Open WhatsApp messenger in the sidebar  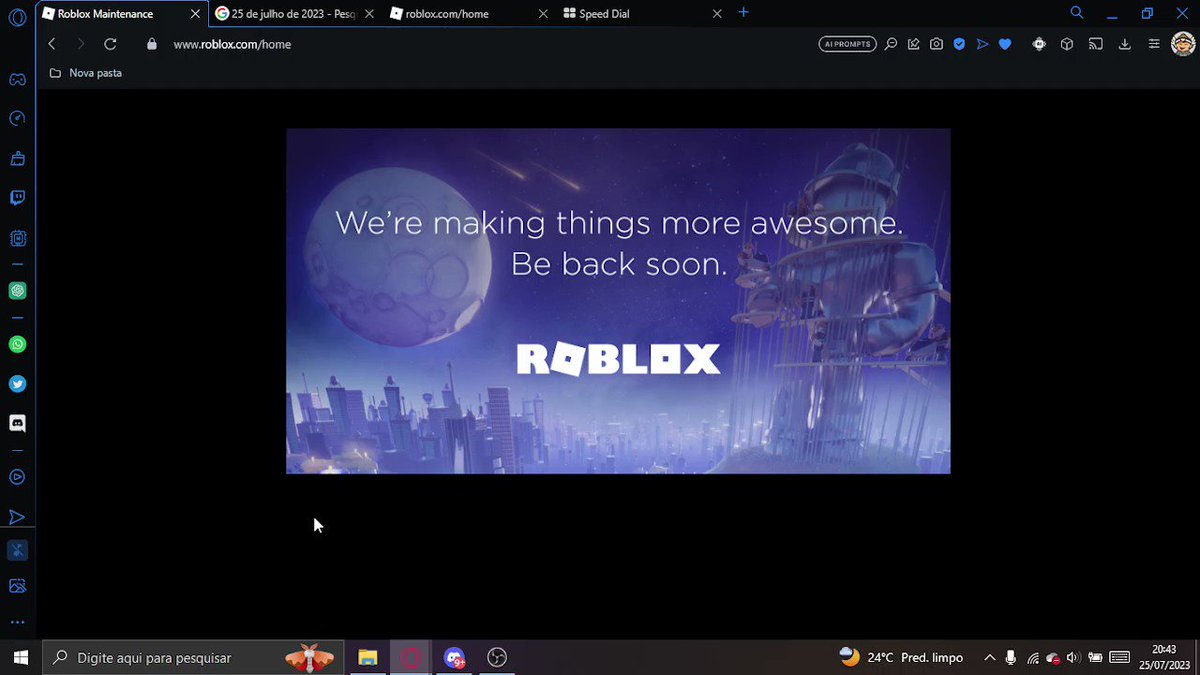(x=17, y=344)
